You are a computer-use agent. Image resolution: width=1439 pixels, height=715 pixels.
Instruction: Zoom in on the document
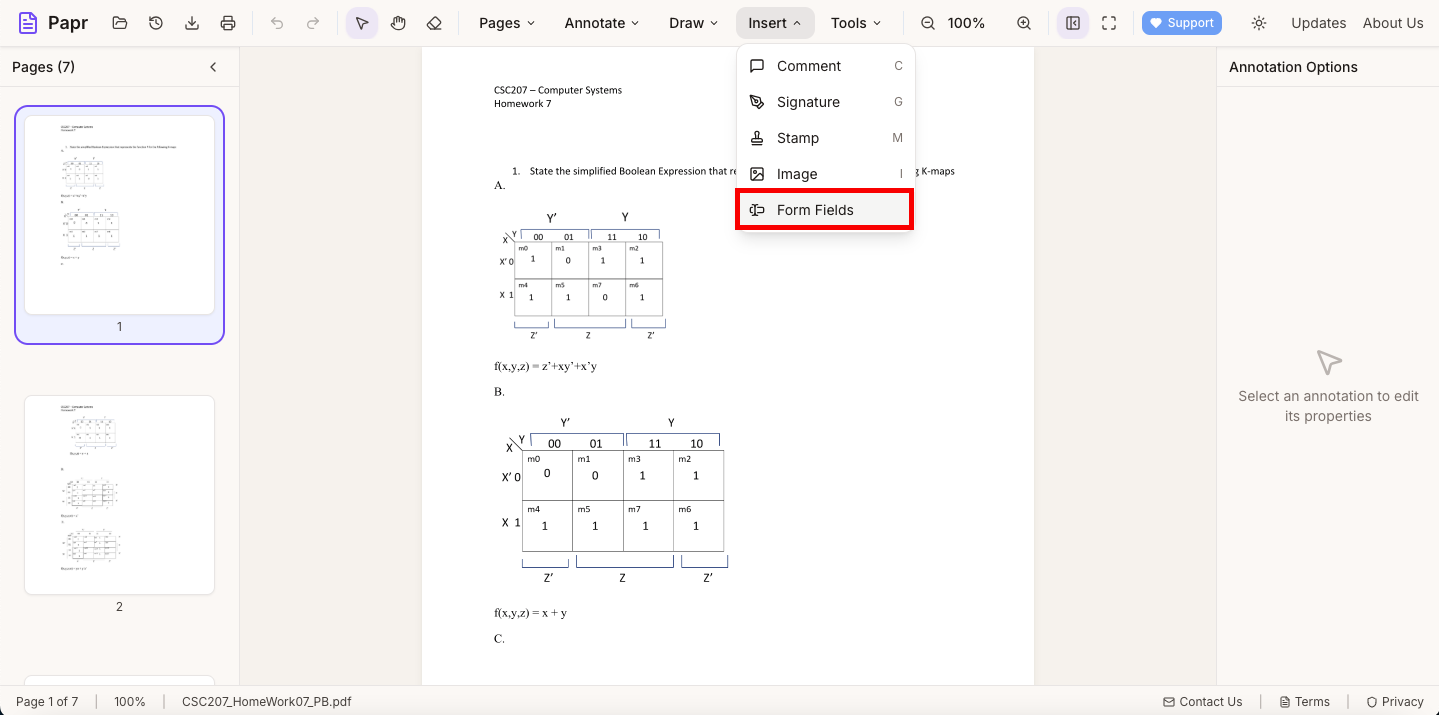(x=1023, y=22)
